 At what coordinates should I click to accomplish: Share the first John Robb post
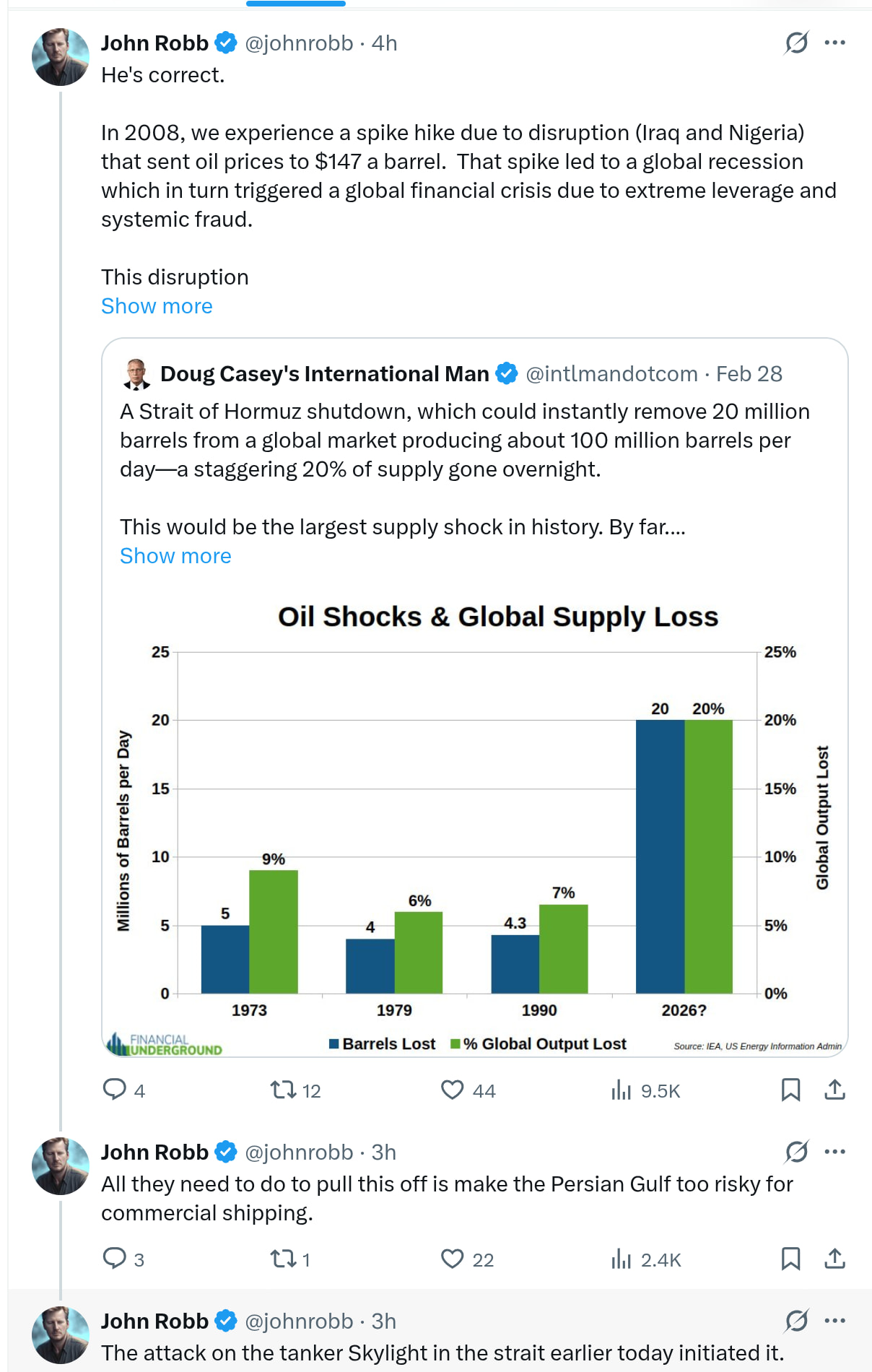pyautogui.click(x=834, y=1089)
